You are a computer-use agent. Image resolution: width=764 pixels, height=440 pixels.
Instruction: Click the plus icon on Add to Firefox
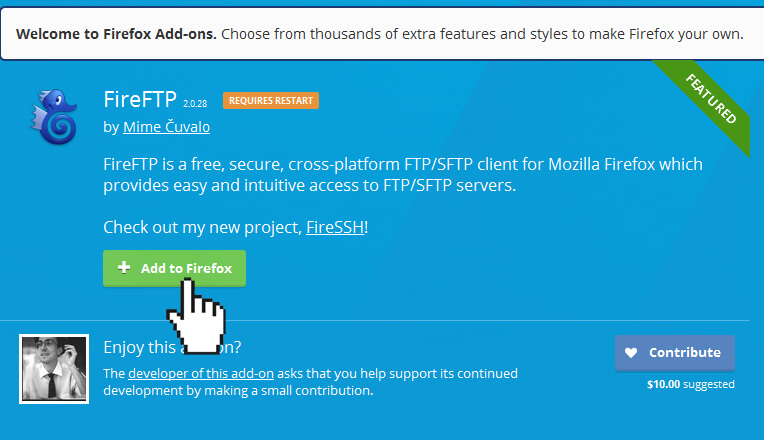coord(124,268)
